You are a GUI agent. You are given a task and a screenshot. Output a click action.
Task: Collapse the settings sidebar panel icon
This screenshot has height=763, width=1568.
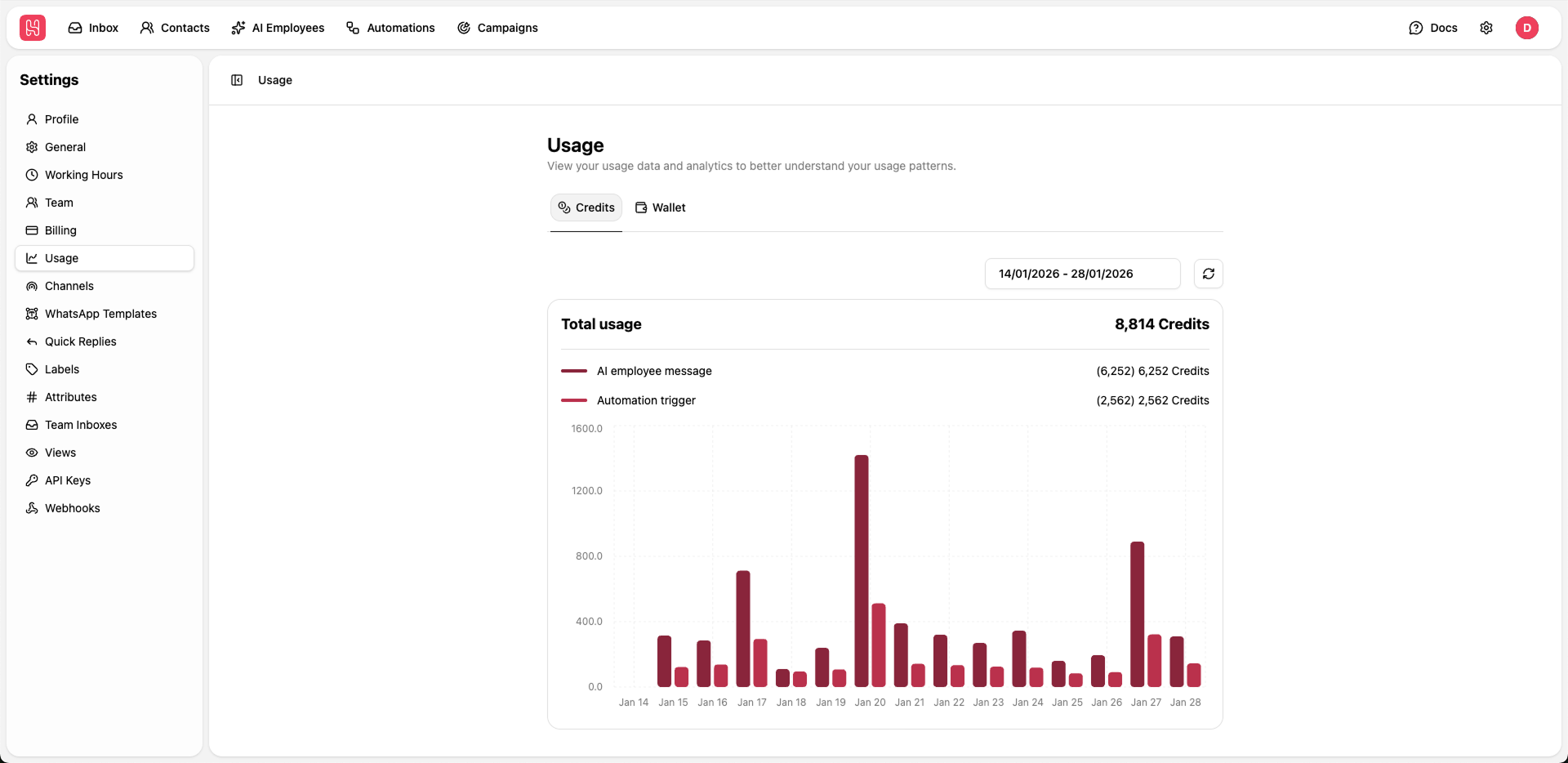point(237,80)
